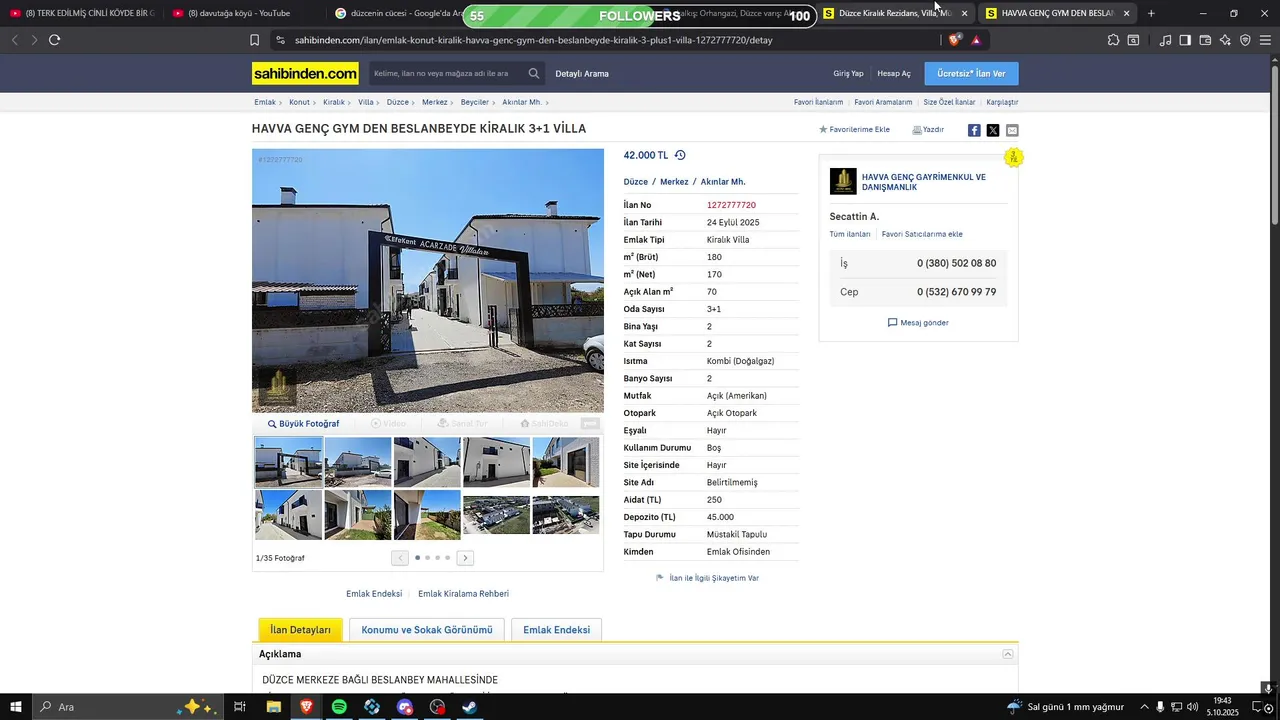The width and height of the screenshot is (1280, 720).
Task: Open browser extensions puzzle icon
Action: point(1113,40)
